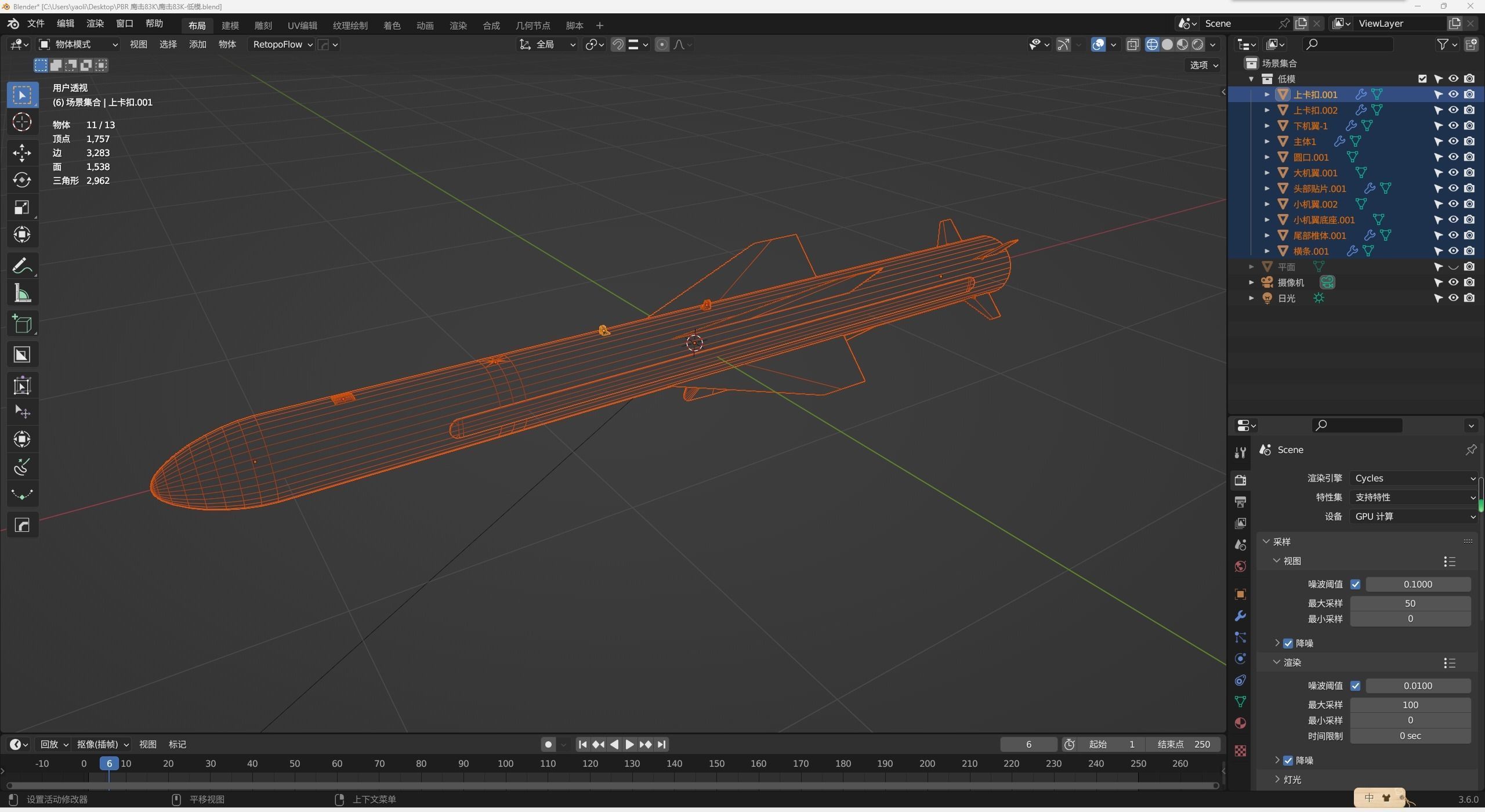Image resolution: width=1485 pixels, height=812 pixels.
Task: Hide the 摄像机 object in the outliner
Action: click(x=1453, y=282)
